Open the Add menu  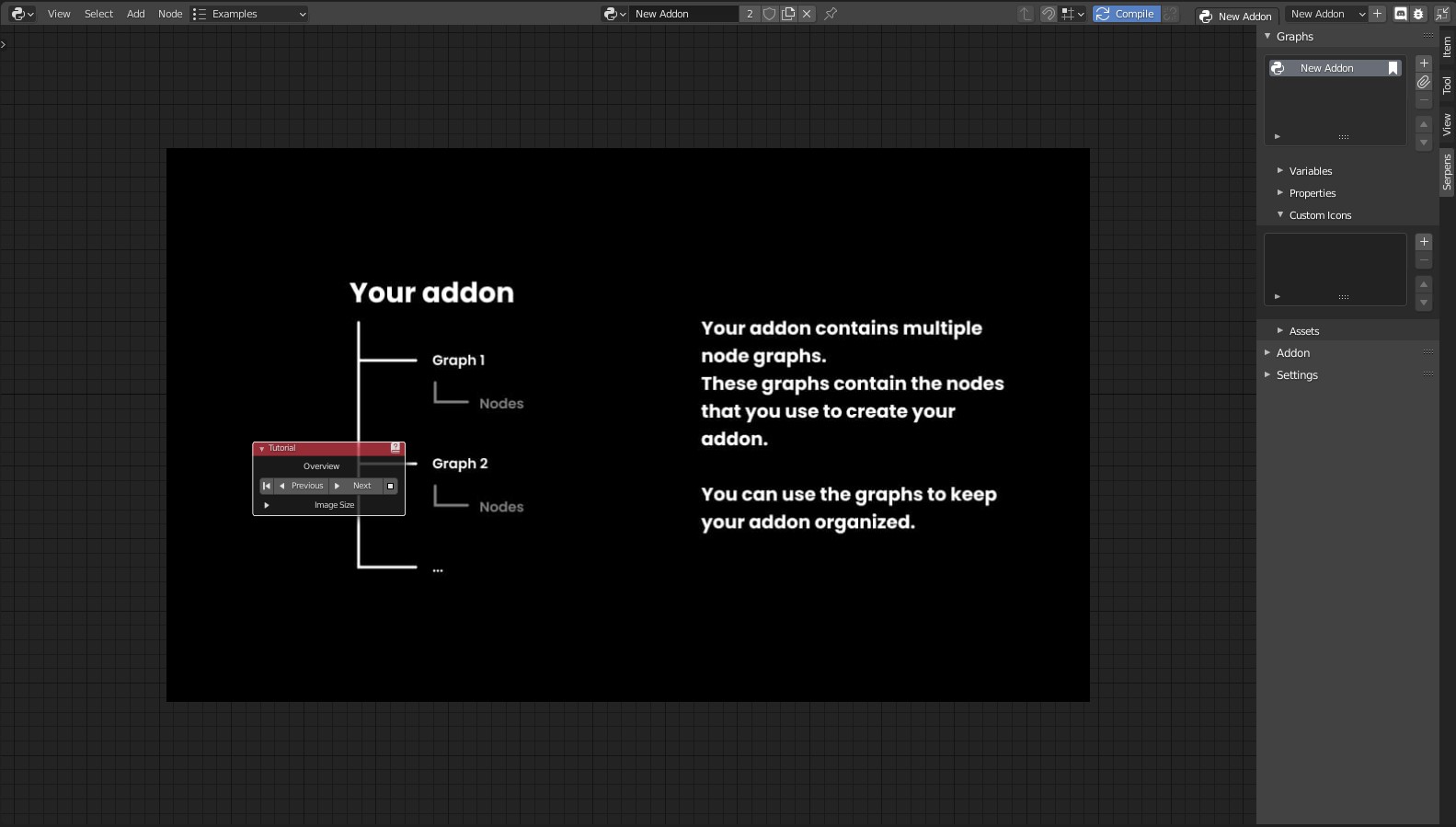pos(135,14)
